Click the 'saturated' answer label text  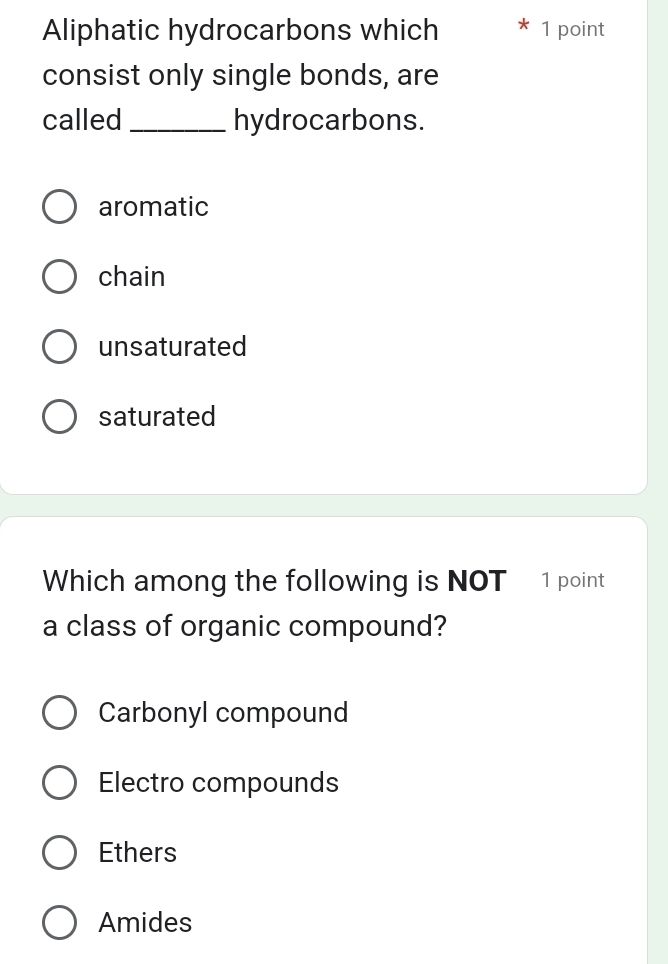(157, 417)
